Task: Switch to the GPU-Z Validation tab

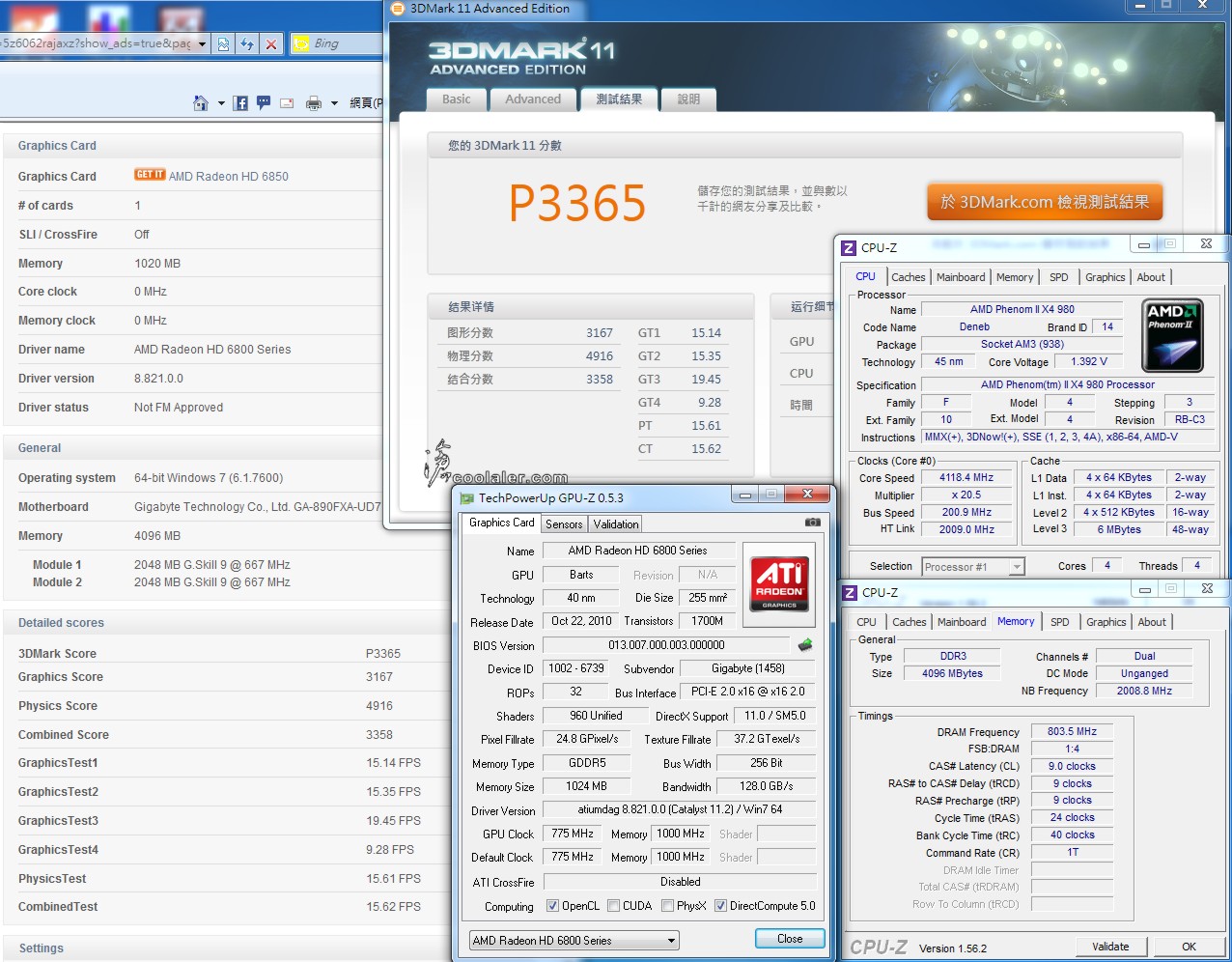Action: click(x=616, y=524)
